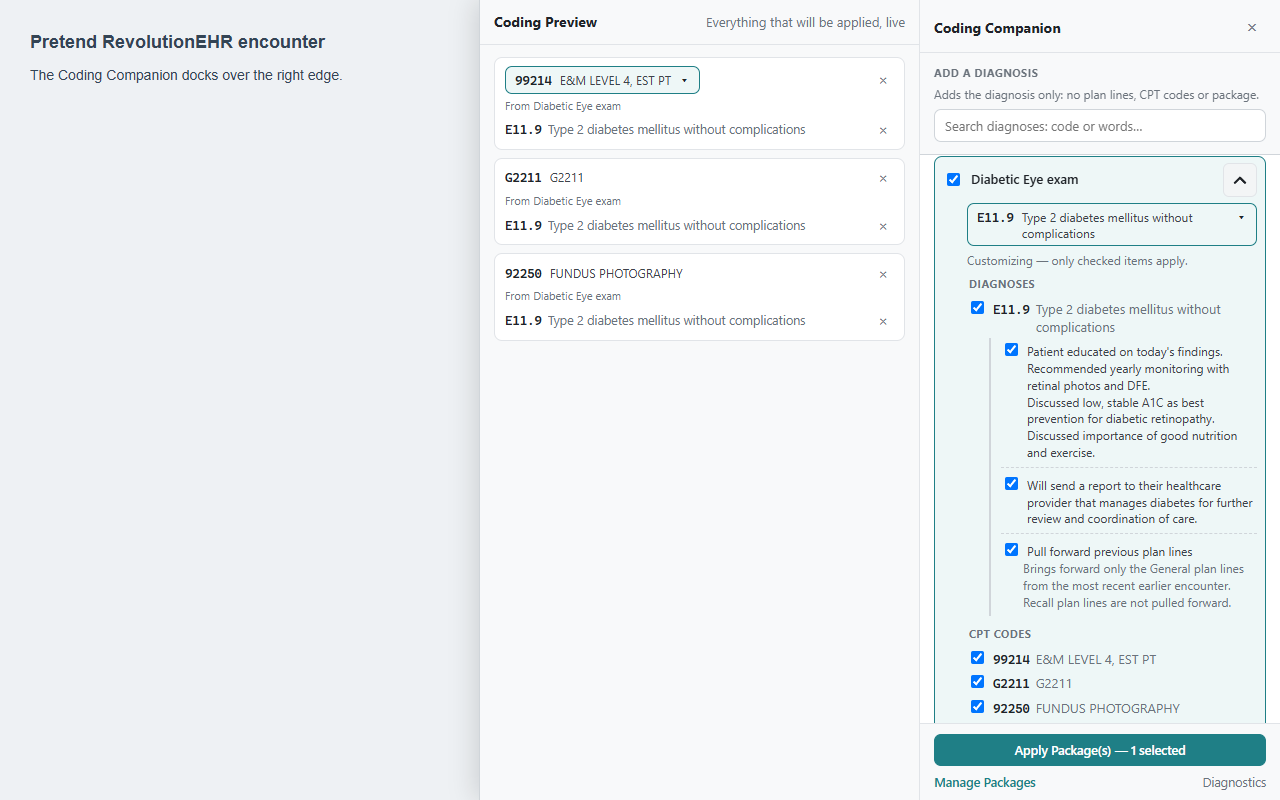Open E11.9 diagnosis dropdown in Companion
This screenshot has height=800, width=1280.
1111,225
